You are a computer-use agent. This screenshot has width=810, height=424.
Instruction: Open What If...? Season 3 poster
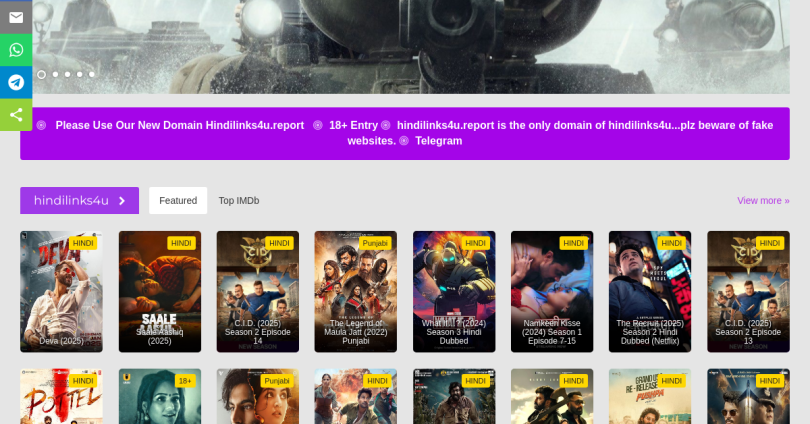coord(454,292)
